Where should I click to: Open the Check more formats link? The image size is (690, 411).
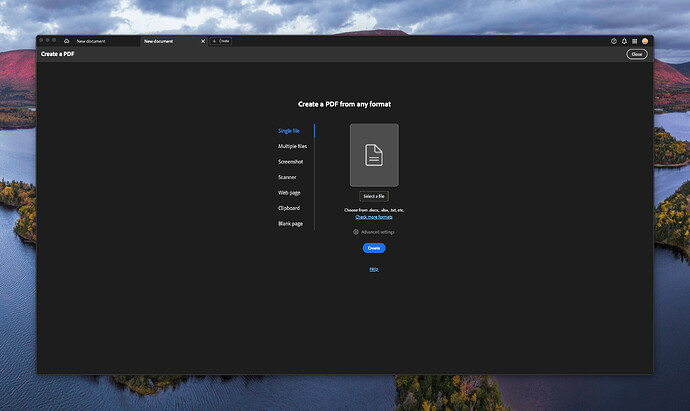[x=374, y=217]
